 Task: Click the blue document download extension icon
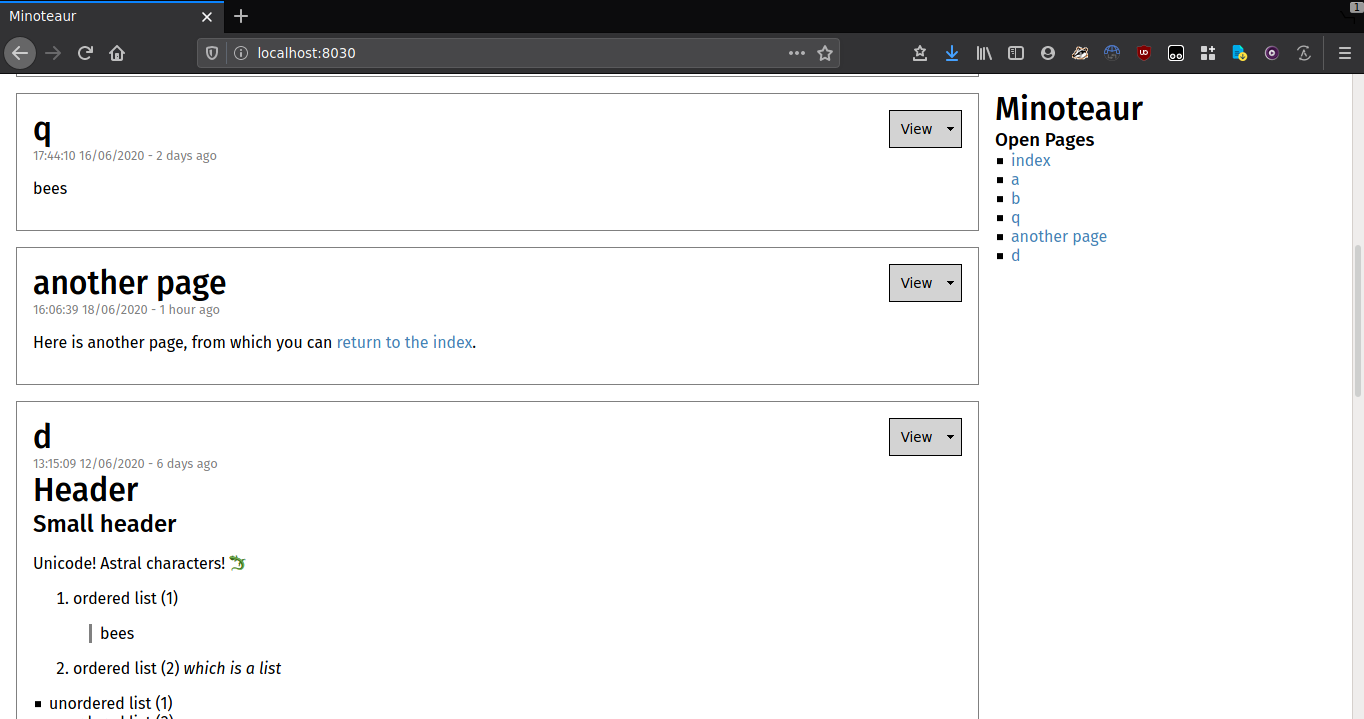(1240, 53)
